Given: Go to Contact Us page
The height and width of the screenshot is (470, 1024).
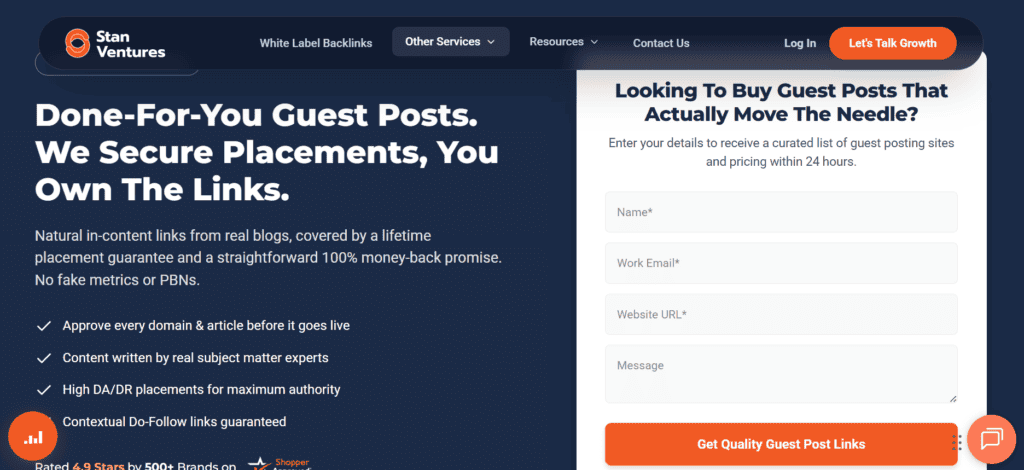Looking at the screenshot, I should (661, 43).
